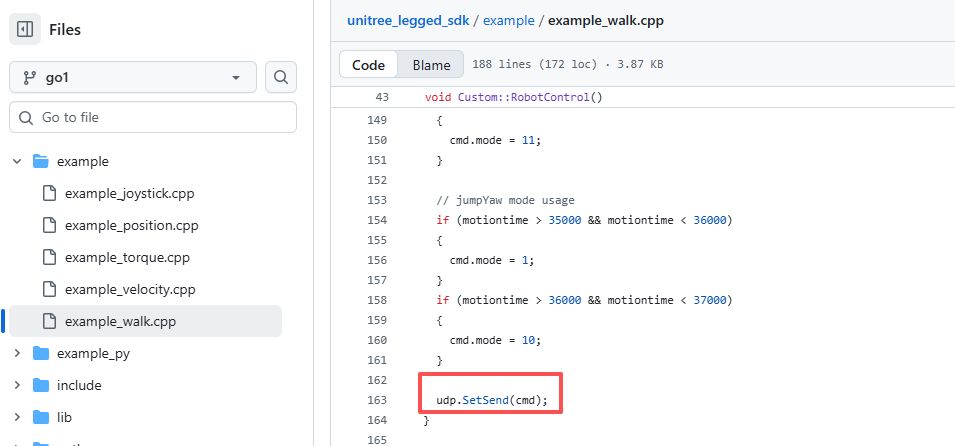Click the Files panel heading
Image resolution: width=955 pixels, height=446 pixels.
pyautogui.click(x=65, y=29)
